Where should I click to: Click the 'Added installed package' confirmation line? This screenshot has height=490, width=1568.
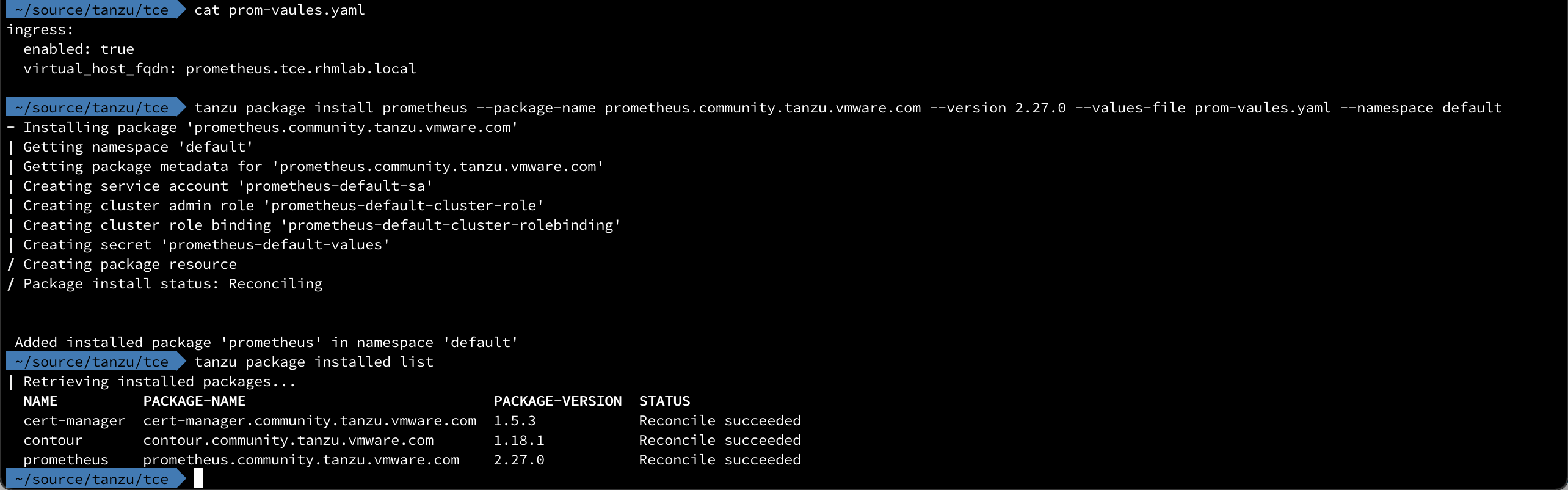[266, 342]
